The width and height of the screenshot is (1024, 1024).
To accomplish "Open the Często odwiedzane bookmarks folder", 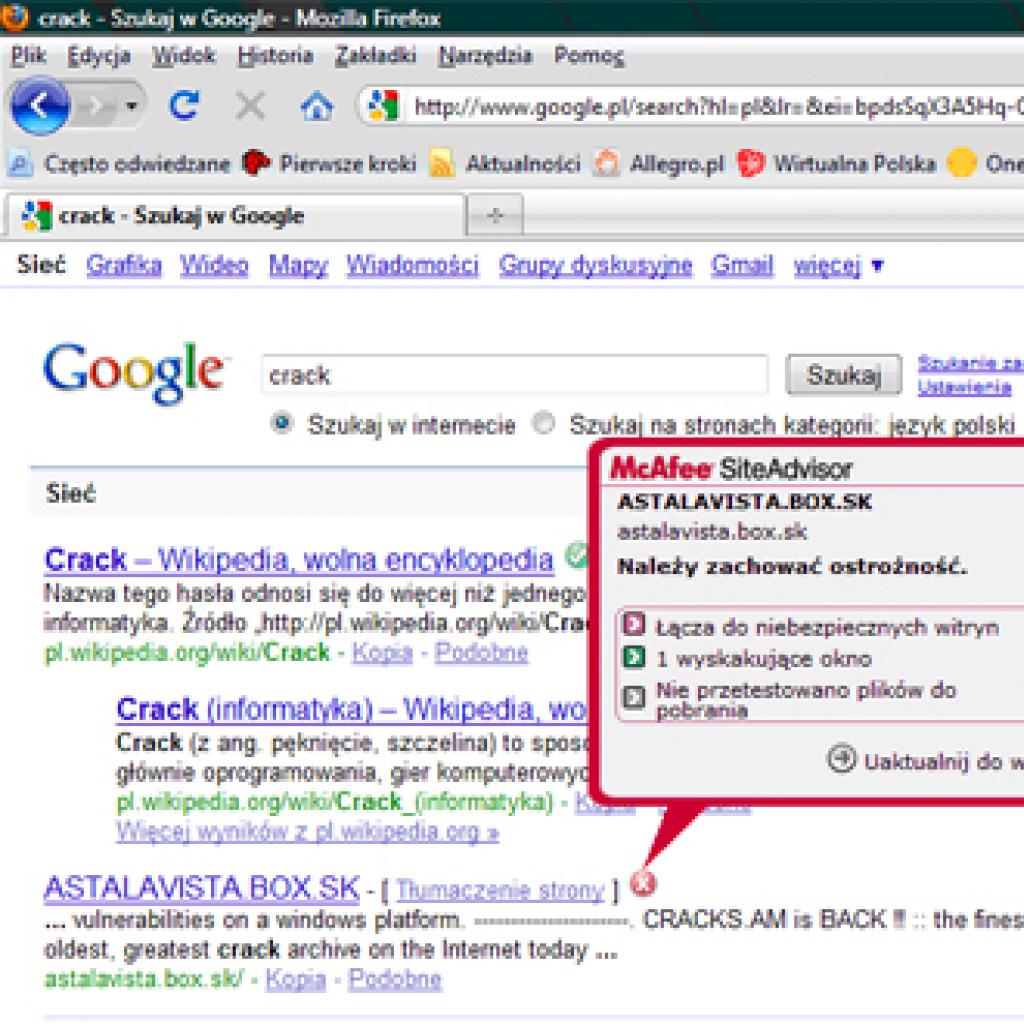I will point(119,163).
